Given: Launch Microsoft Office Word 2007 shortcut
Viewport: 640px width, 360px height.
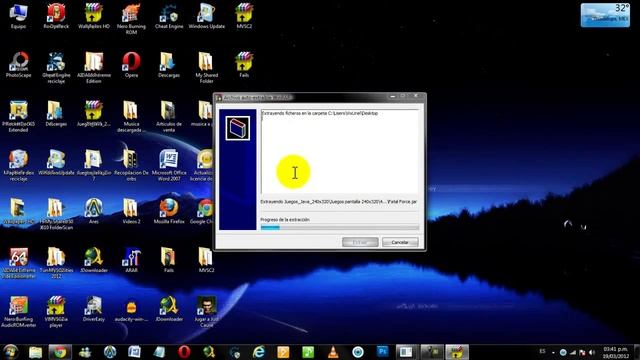Looking at the screenshot, I should pyautogui.click(x=169, y=166).
